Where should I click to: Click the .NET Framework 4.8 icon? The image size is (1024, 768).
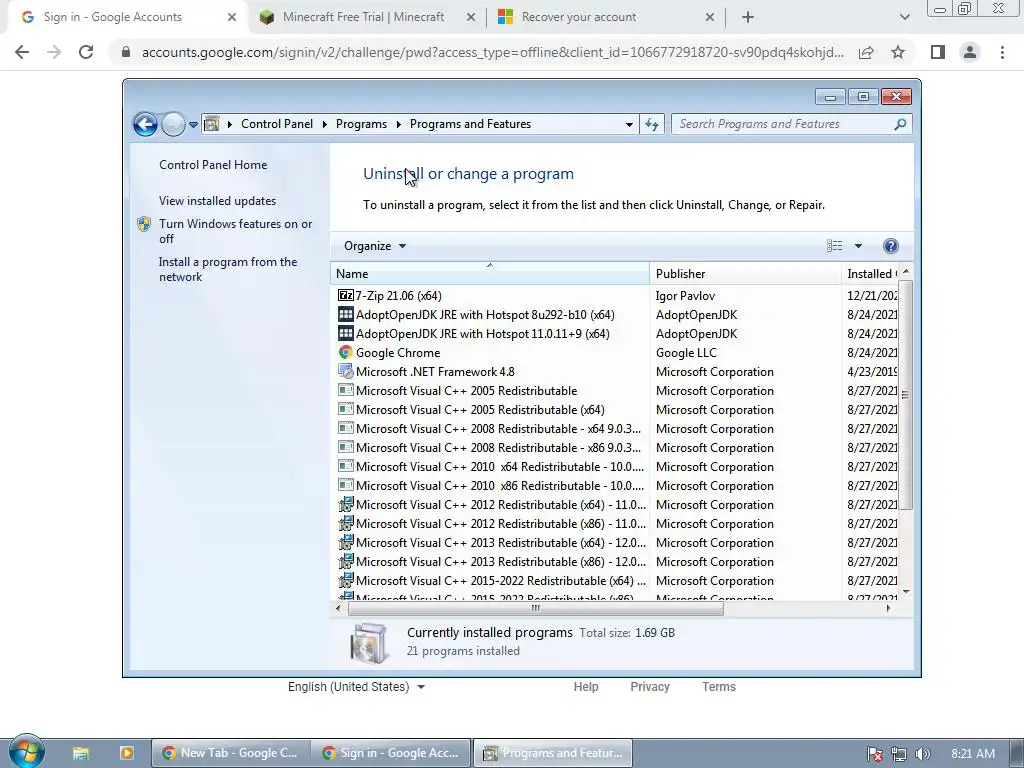click(345, 371)
